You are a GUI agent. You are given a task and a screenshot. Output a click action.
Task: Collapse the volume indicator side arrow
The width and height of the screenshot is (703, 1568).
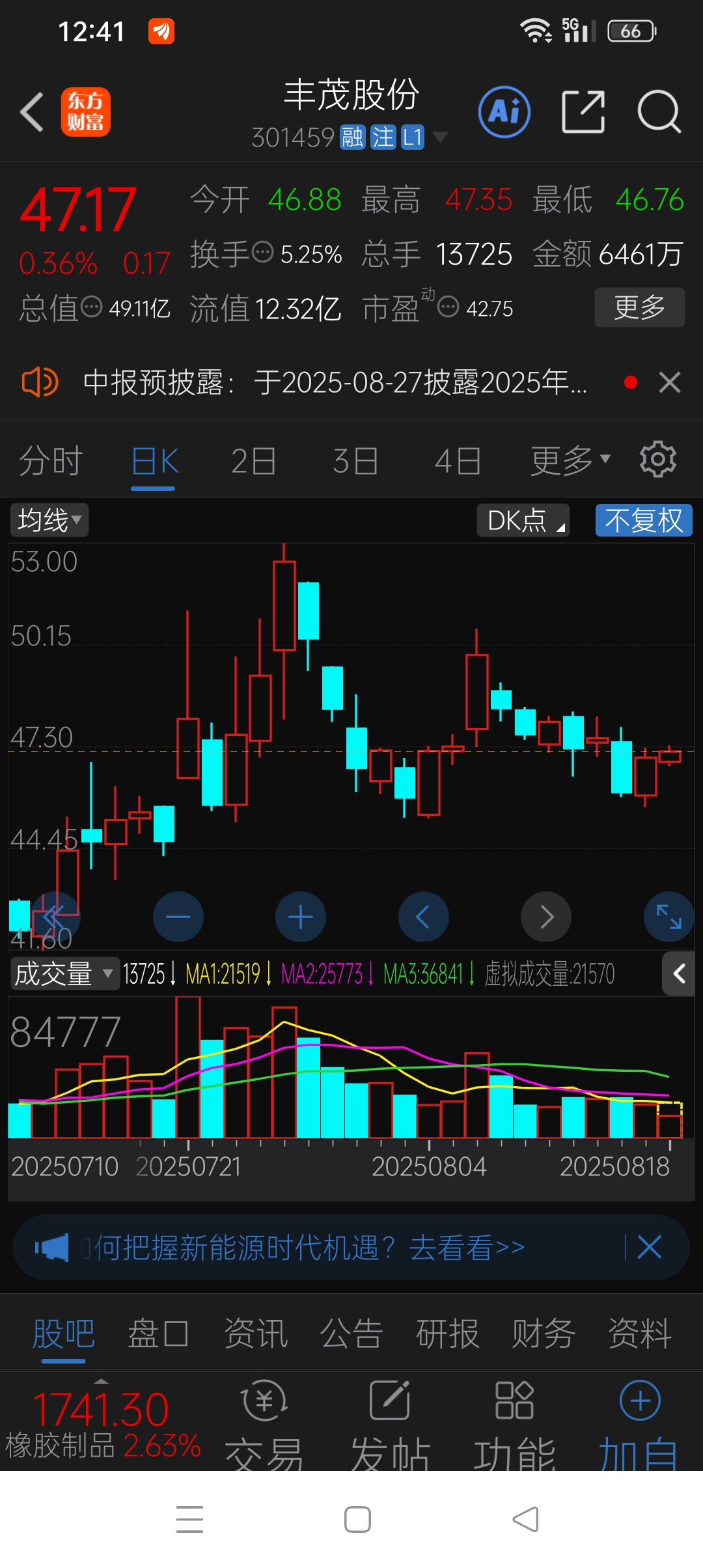point(679,973)
